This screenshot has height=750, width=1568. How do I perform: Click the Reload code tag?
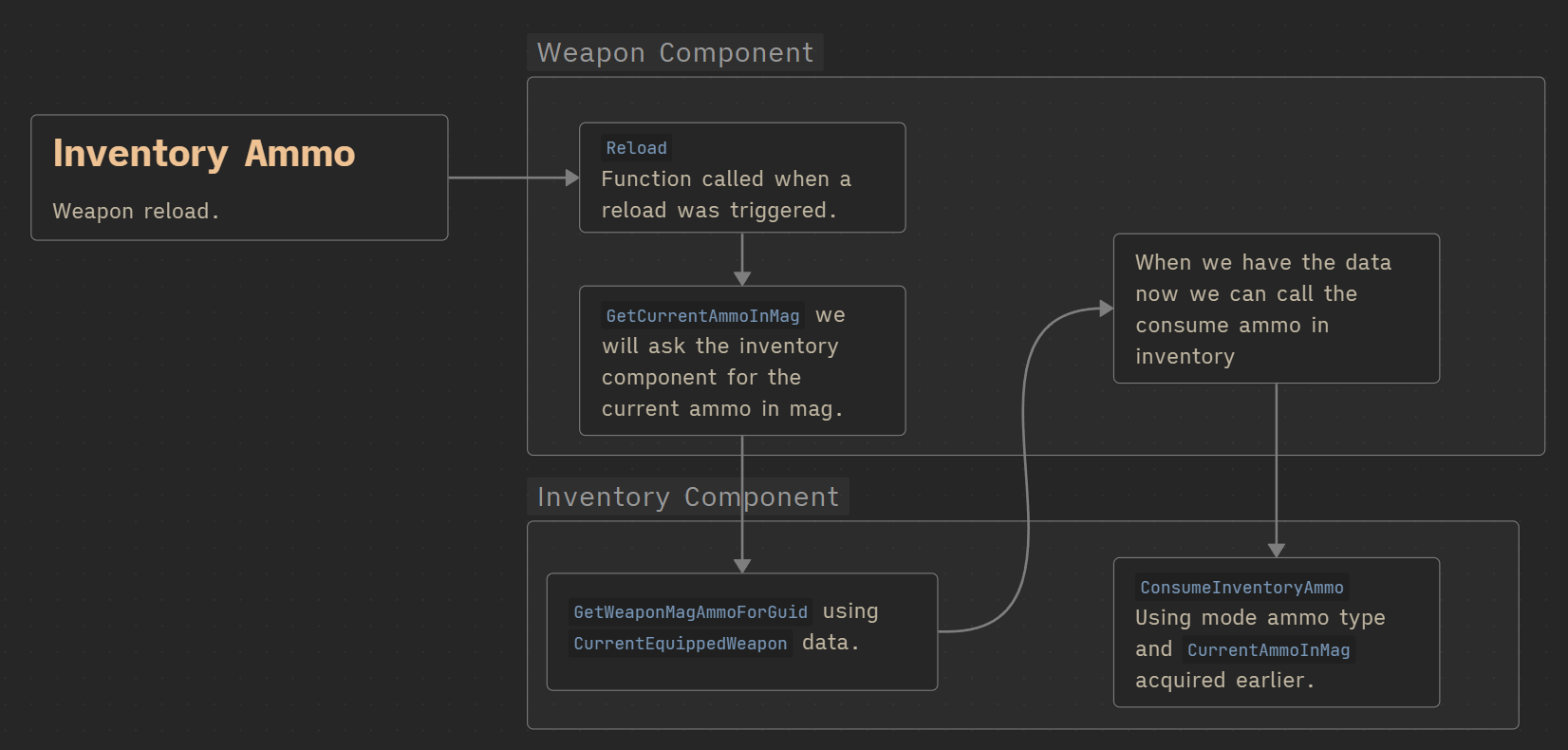click(x=636, y=148)
